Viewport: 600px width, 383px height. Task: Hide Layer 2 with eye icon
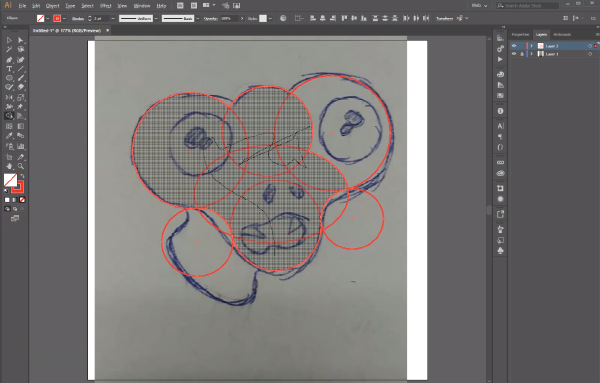[x=514, y=46]
